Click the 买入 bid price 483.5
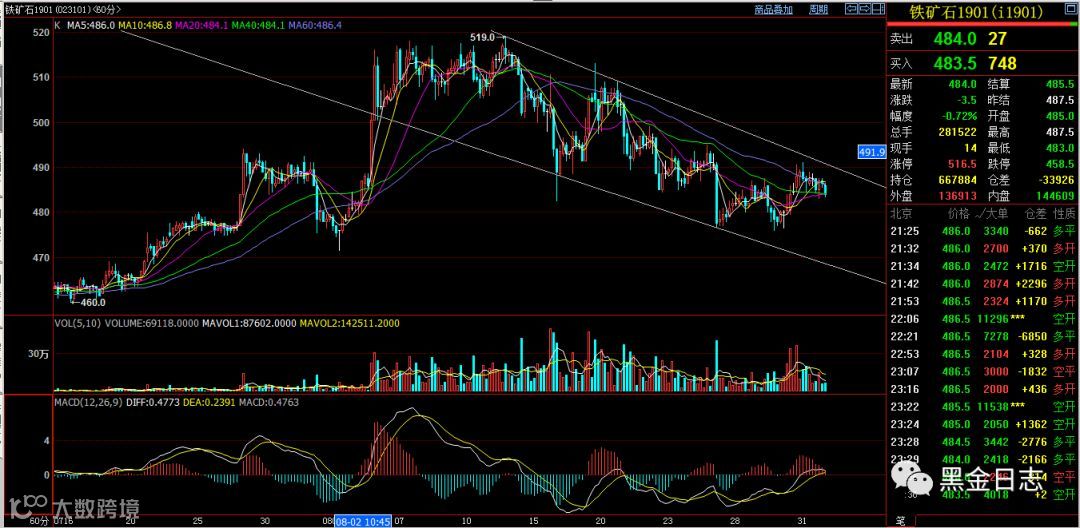Image resolution: width=1080 pixels, height=528 pixels. [x=955, y=63]
